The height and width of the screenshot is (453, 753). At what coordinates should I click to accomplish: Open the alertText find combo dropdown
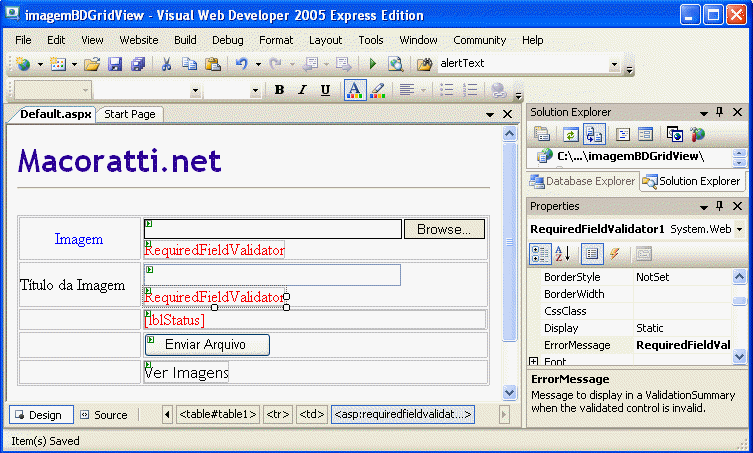click(614, 64)
